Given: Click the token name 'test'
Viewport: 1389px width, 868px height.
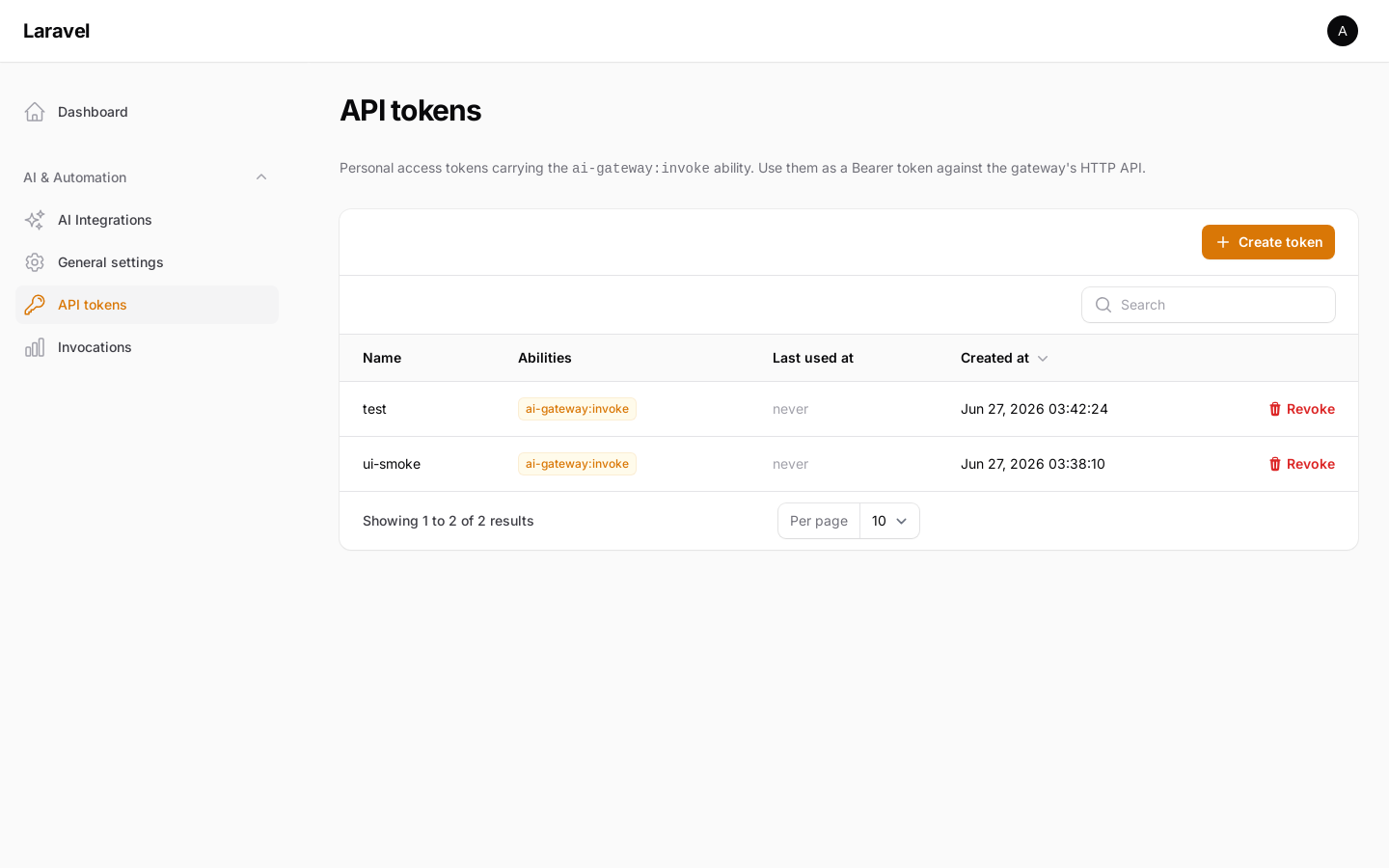Looking at the screenshot, I should click(374, 409).
